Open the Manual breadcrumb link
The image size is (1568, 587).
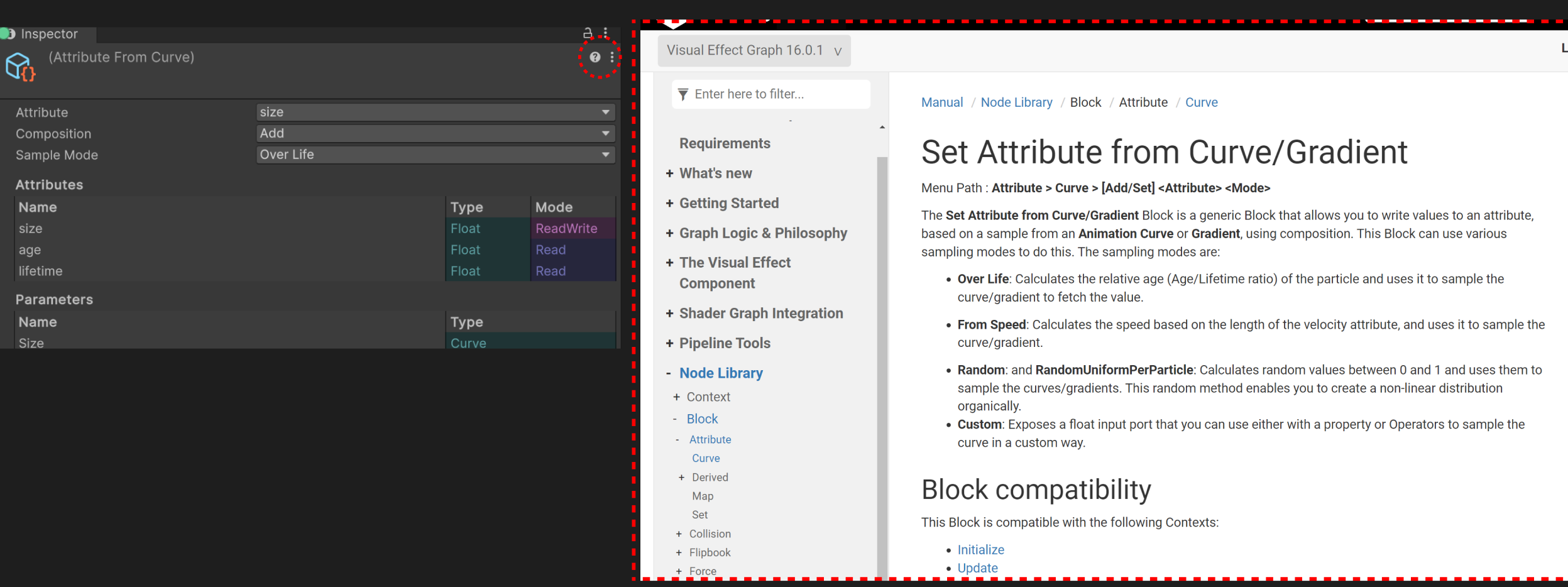[942, 102]
